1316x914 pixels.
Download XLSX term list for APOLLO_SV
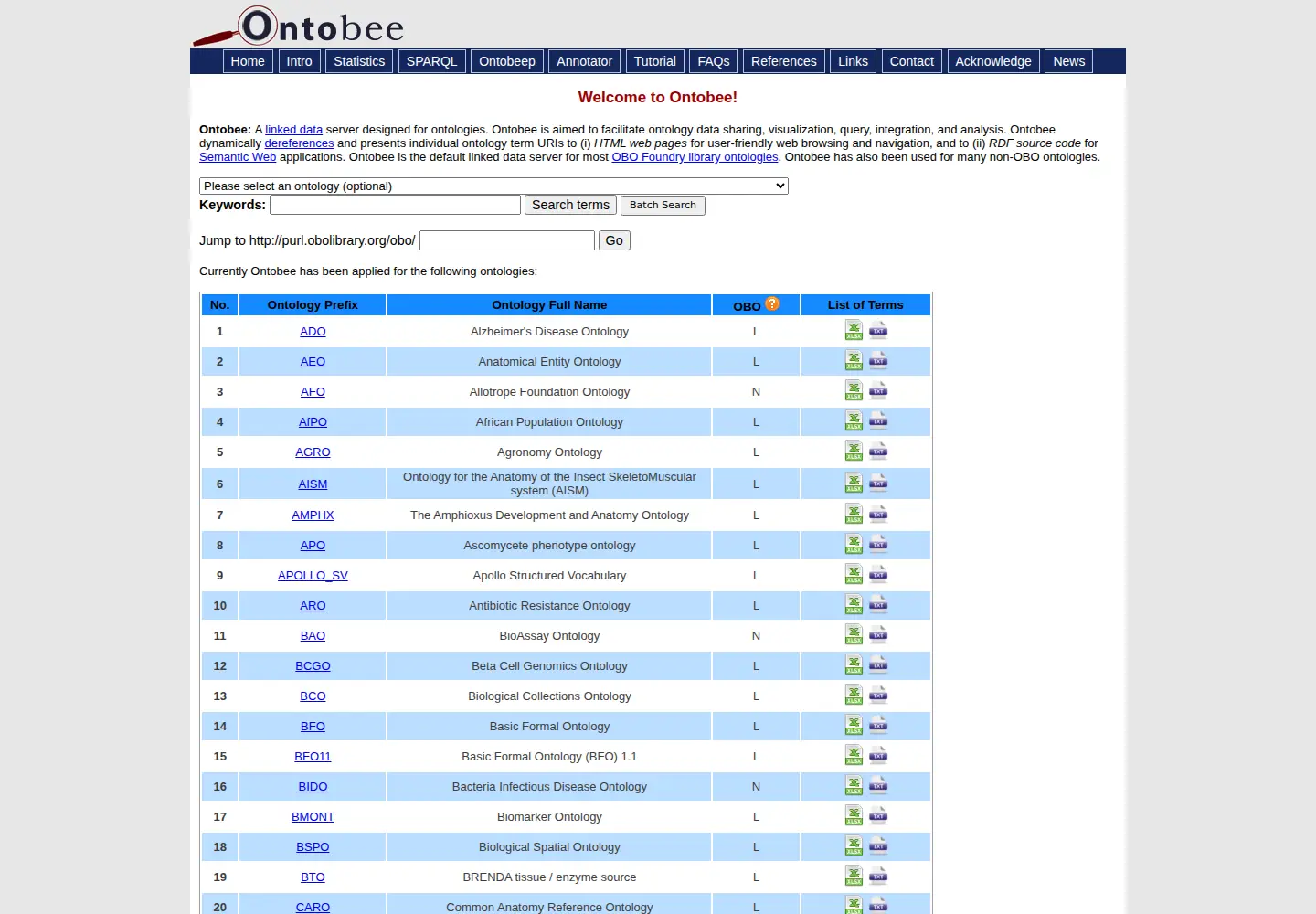[854, 574]
